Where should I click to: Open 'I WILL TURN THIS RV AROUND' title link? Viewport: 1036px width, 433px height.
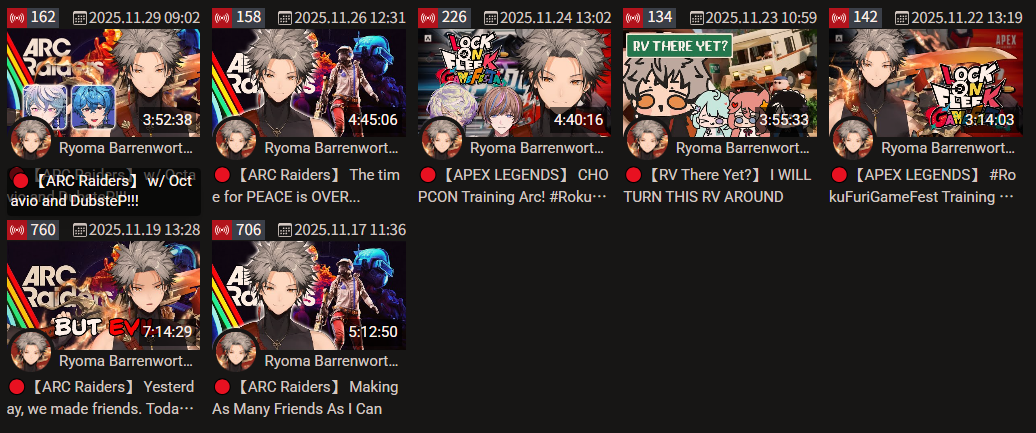718,186
